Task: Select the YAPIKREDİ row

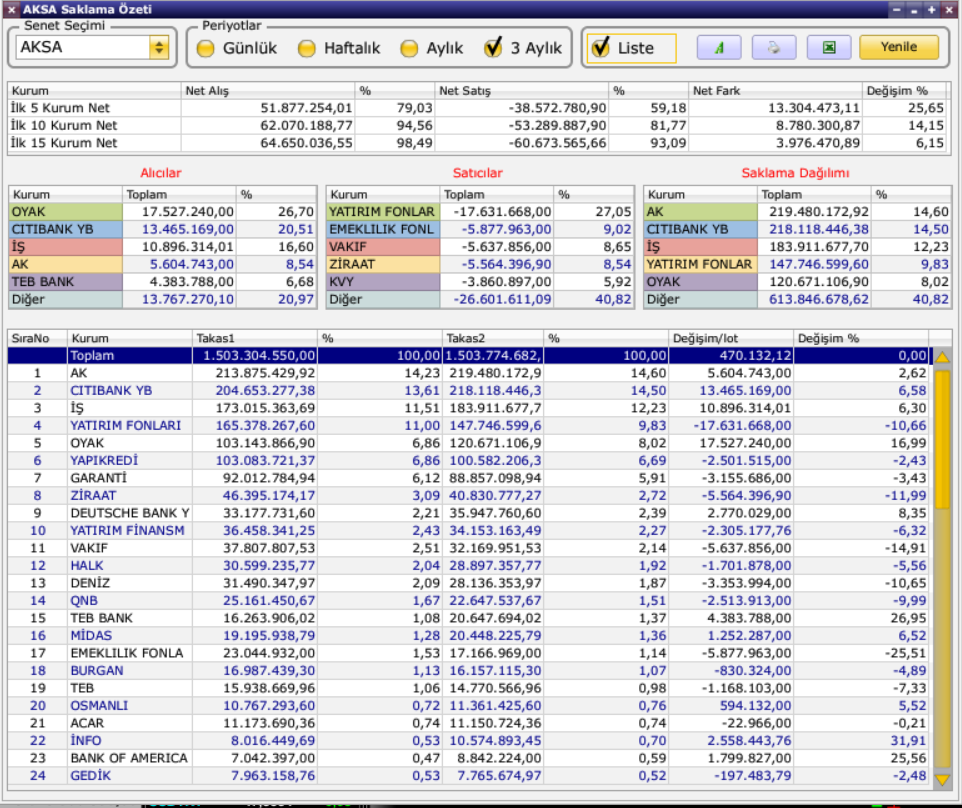Action: click(470, 460)
